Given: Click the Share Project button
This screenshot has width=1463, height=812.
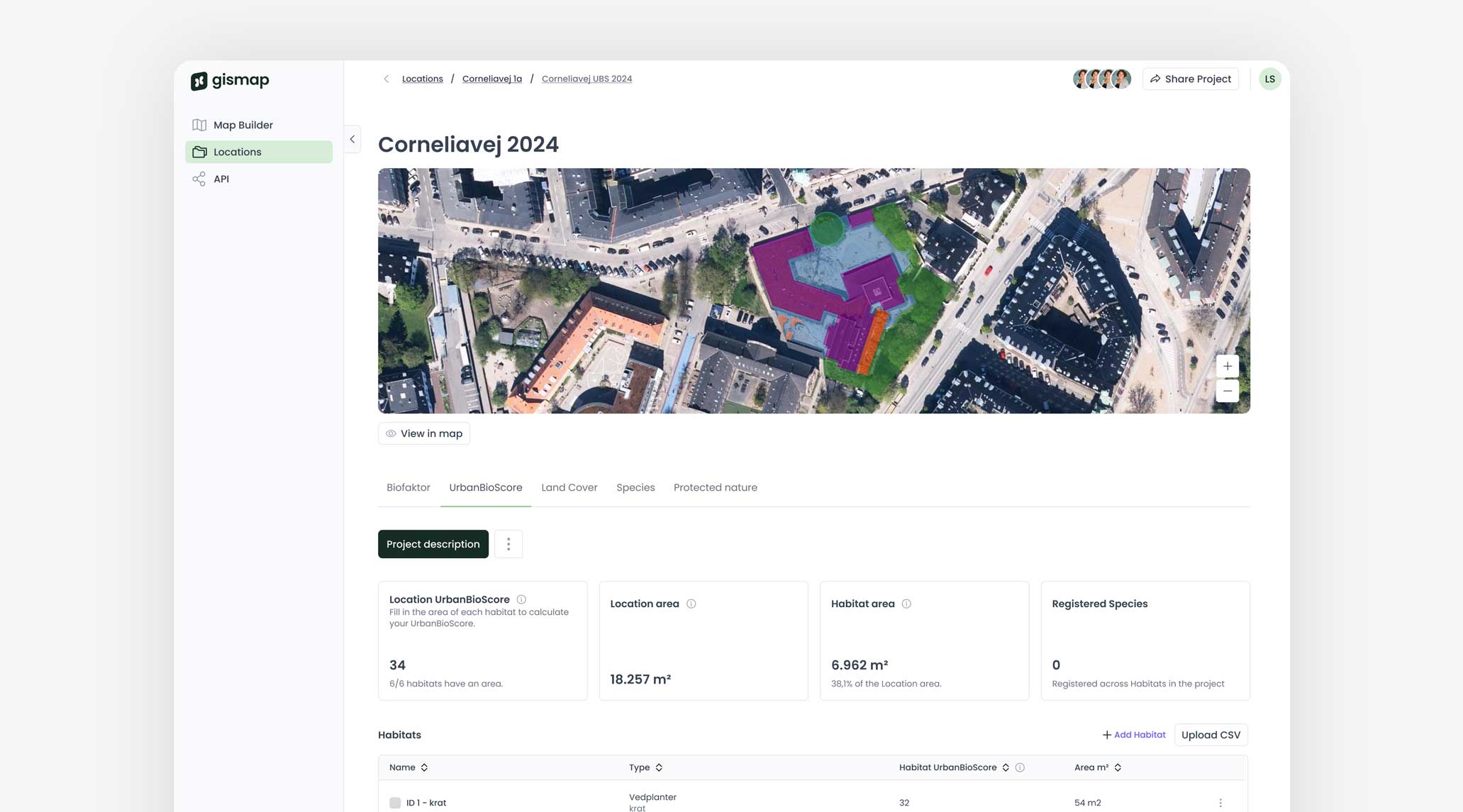Looking at the screenshot, I should point(1190,79).
